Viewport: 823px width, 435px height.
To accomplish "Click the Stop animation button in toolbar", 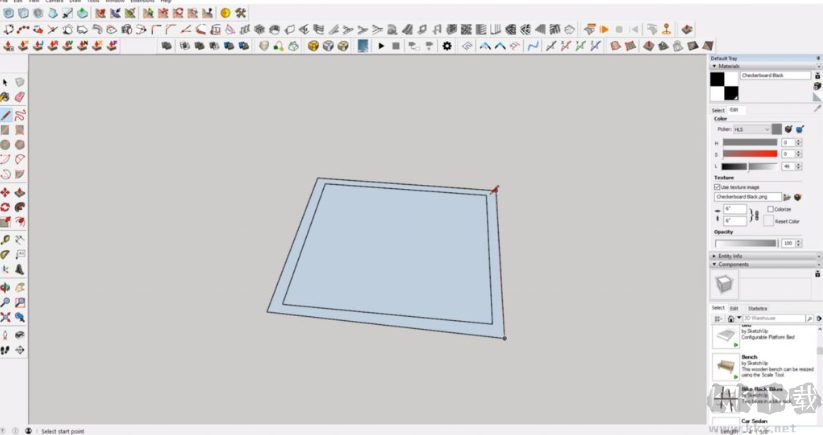I will point(396,46).
